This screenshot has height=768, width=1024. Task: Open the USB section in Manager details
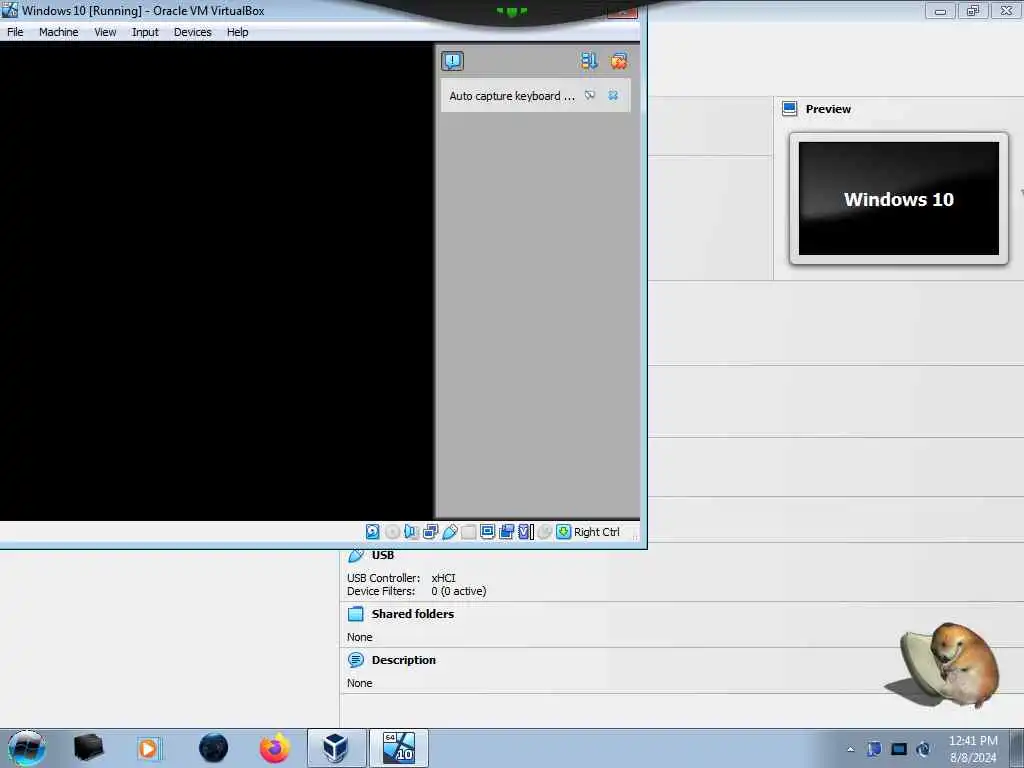coord(383,555)
